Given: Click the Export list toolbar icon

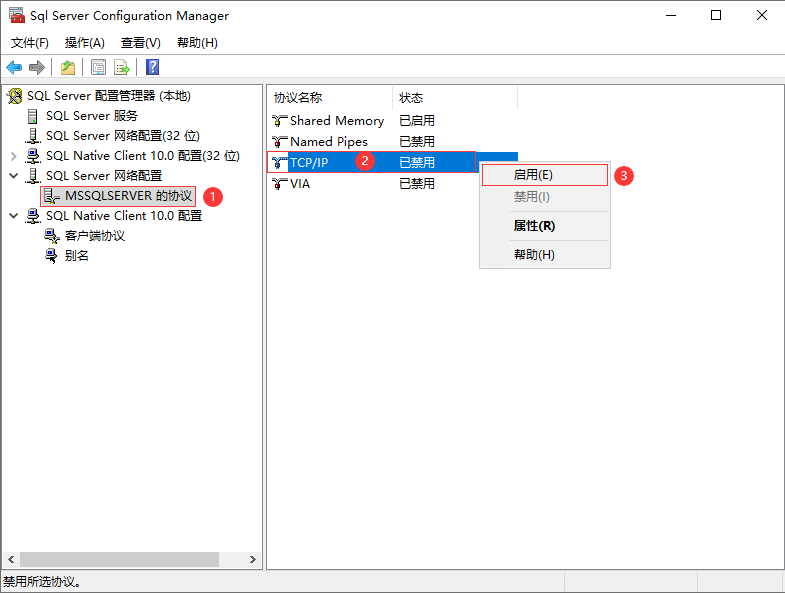Looking at the screenshot, I should (122, 67).
